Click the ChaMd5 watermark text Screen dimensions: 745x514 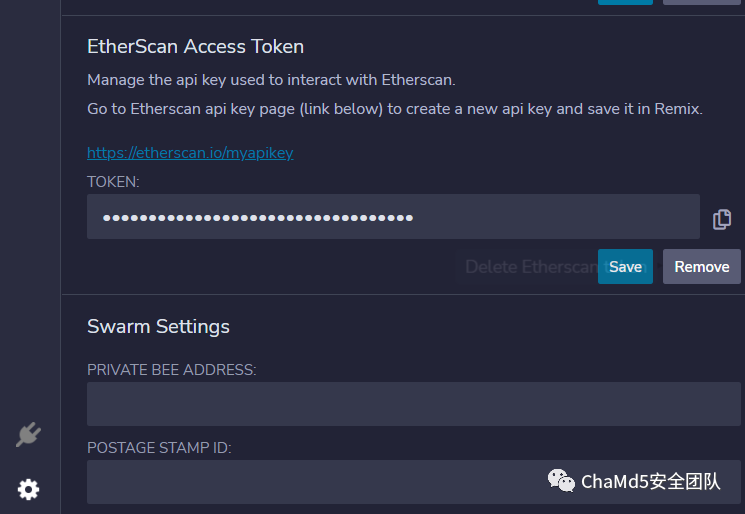click(650, 482)
